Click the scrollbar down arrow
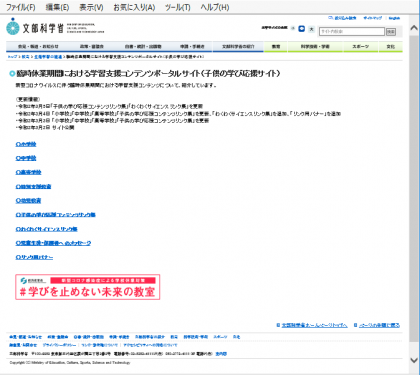This screenshot has height=375, width=420. pyautogui.click(x=414, y=360)
